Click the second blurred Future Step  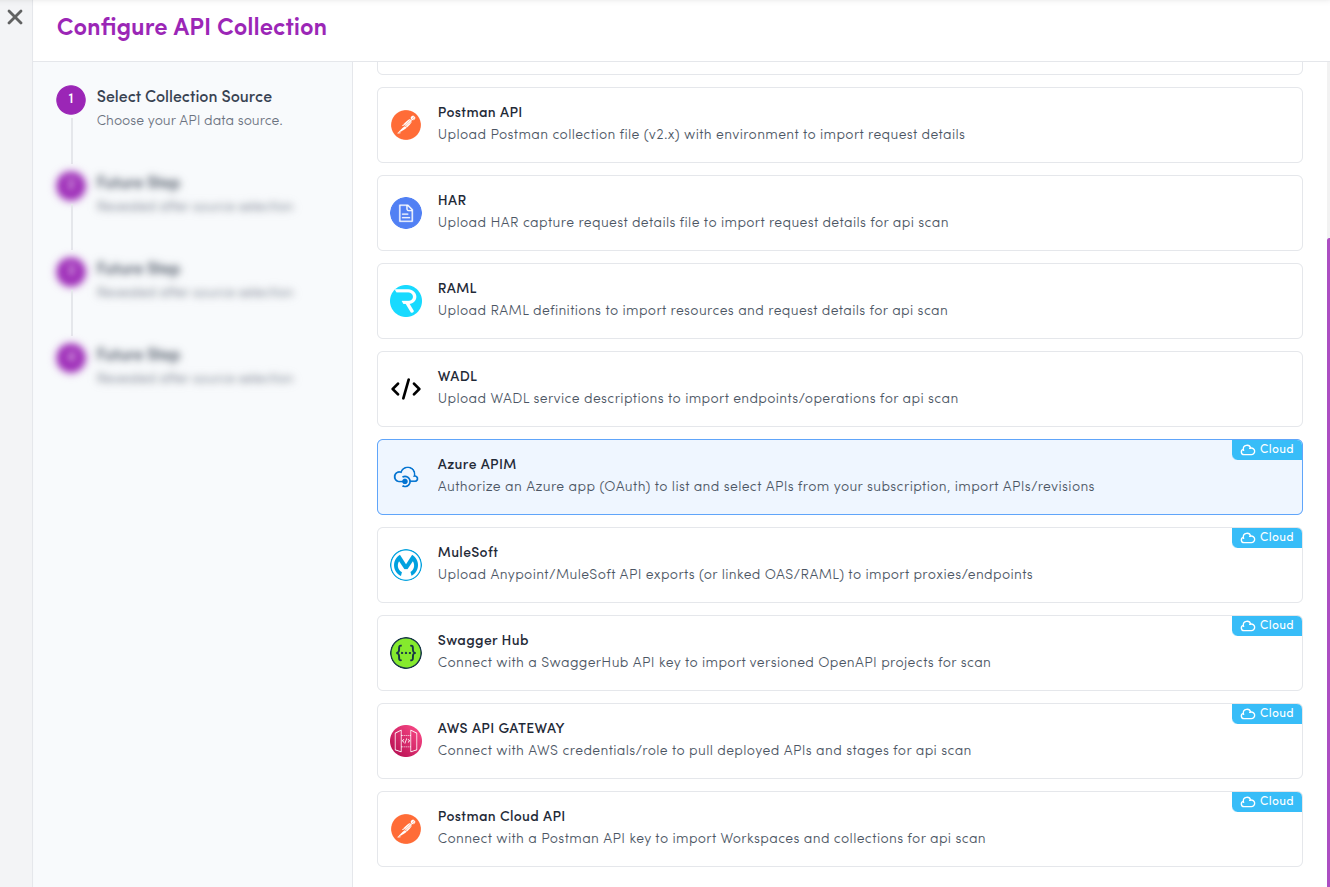click(x=138, y=270)
